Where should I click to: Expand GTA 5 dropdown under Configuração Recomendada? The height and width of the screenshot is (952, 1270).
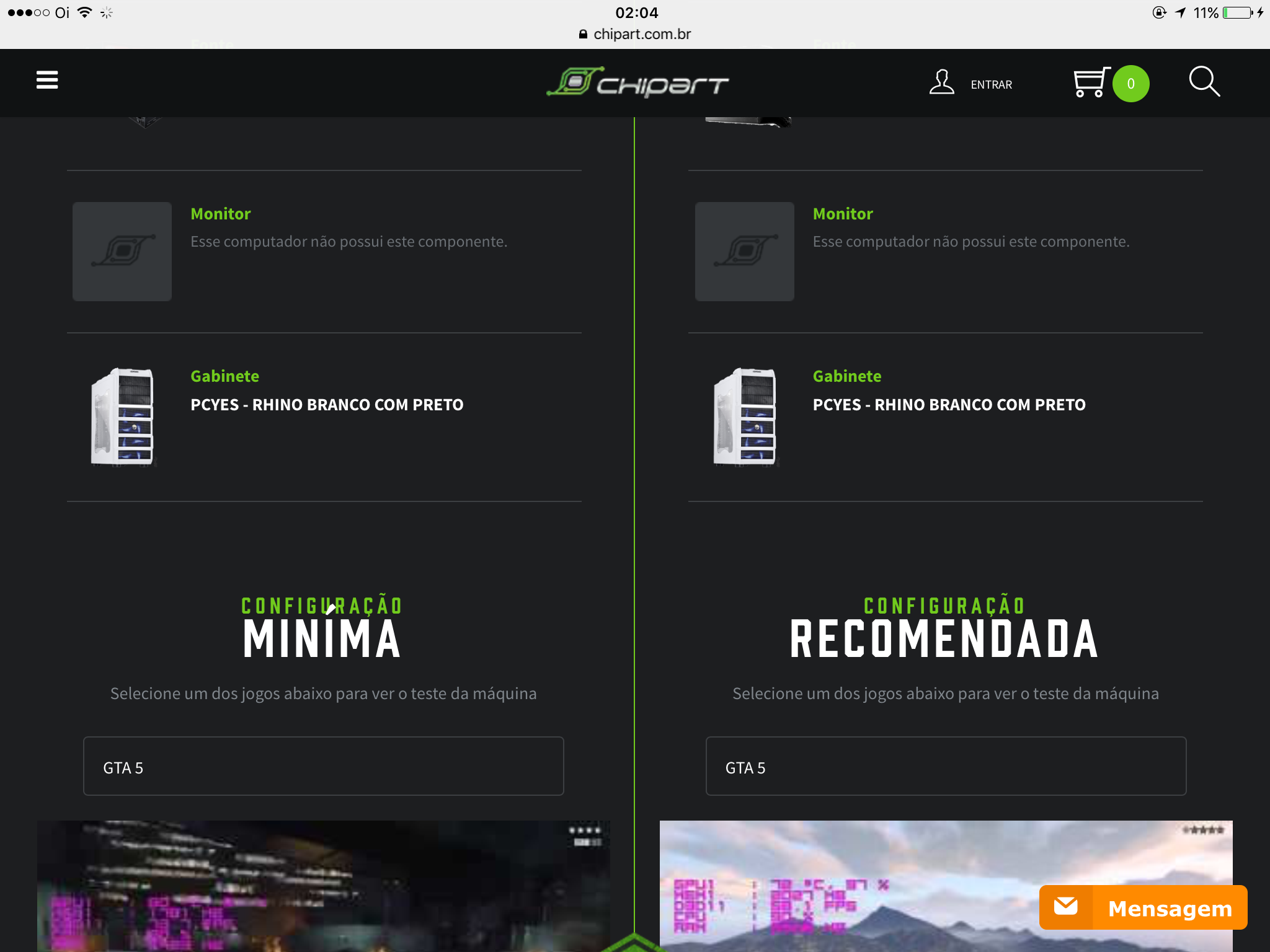[x=946, y=766]
